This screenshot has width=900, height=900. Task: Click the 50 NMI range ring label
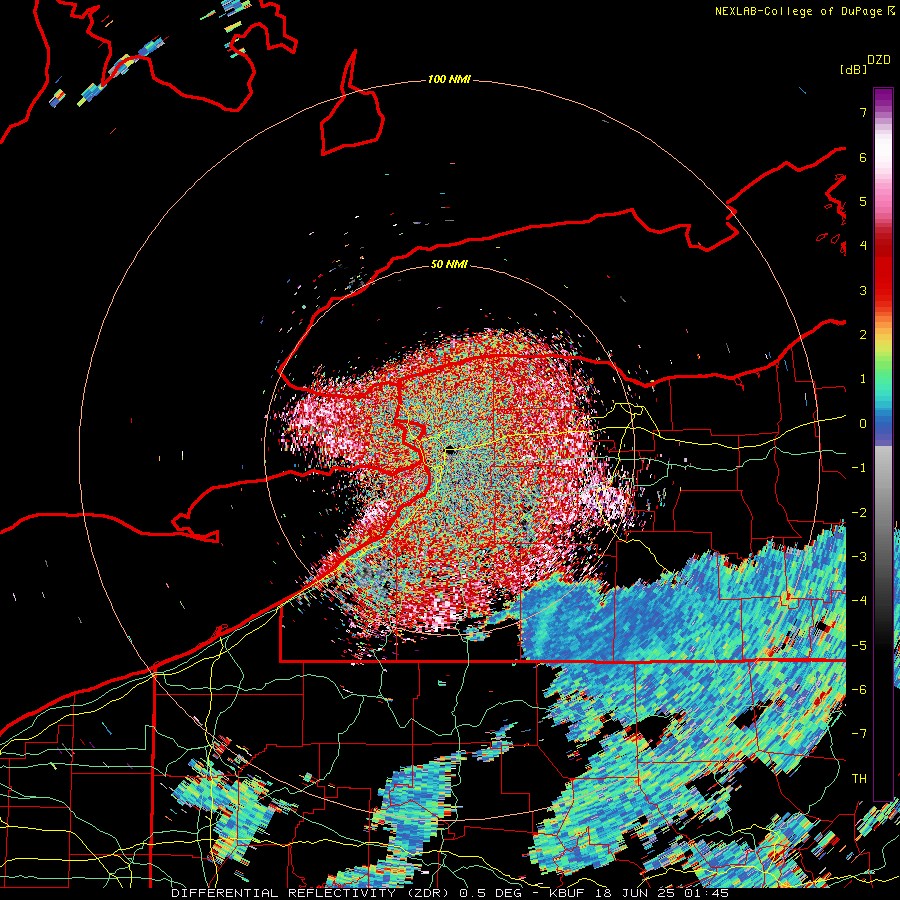click(x=449, y=264)
